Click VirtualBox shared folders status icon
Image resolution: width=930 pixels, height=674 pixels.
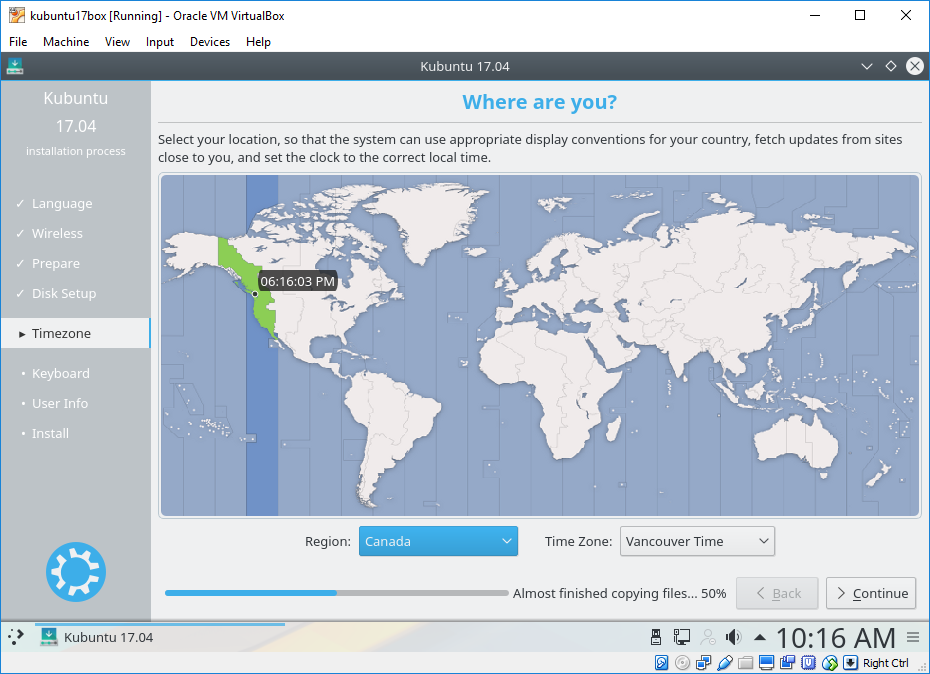tap(746, 663)
